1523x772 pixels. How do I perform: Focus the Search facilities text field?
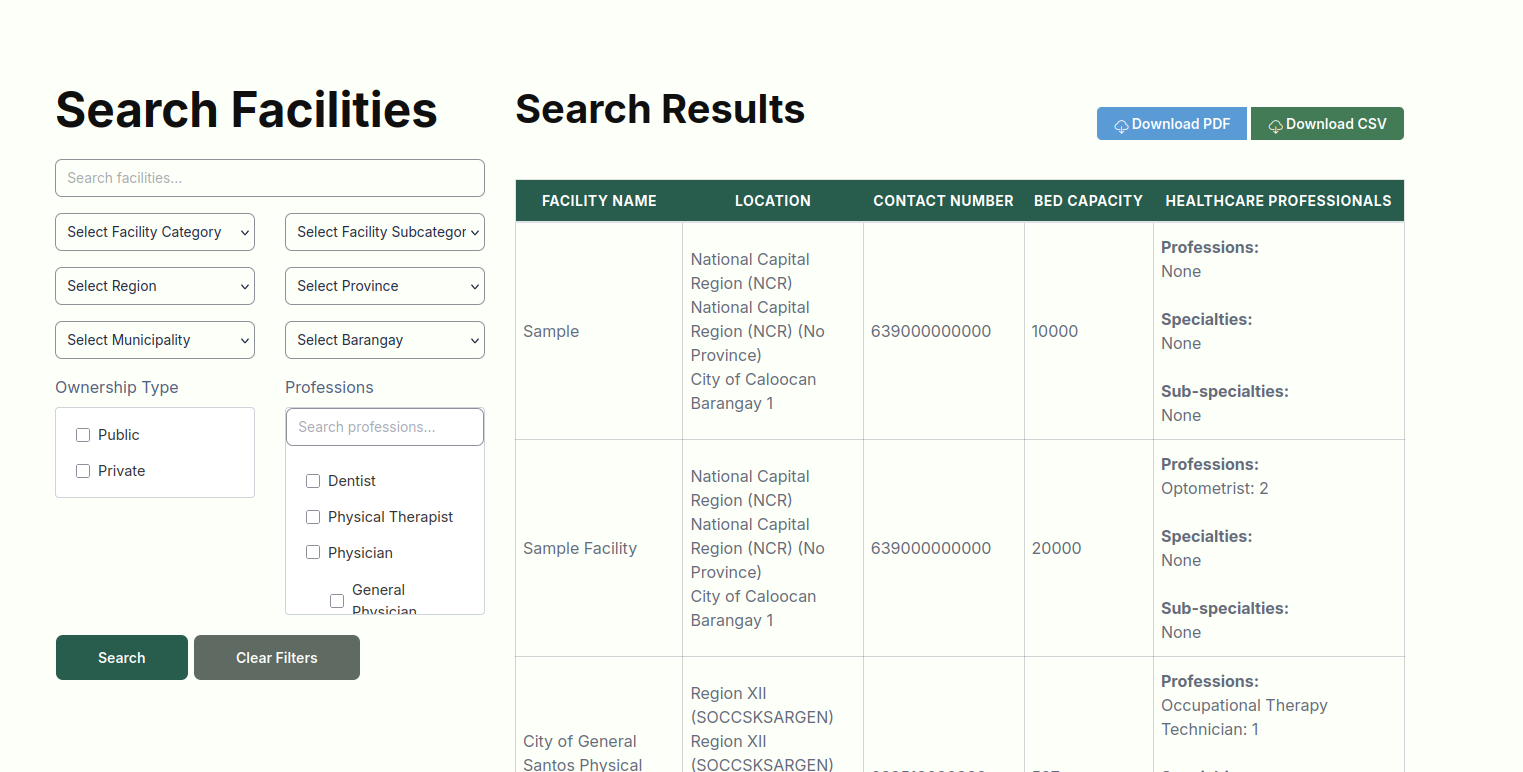tap(270, 178)
